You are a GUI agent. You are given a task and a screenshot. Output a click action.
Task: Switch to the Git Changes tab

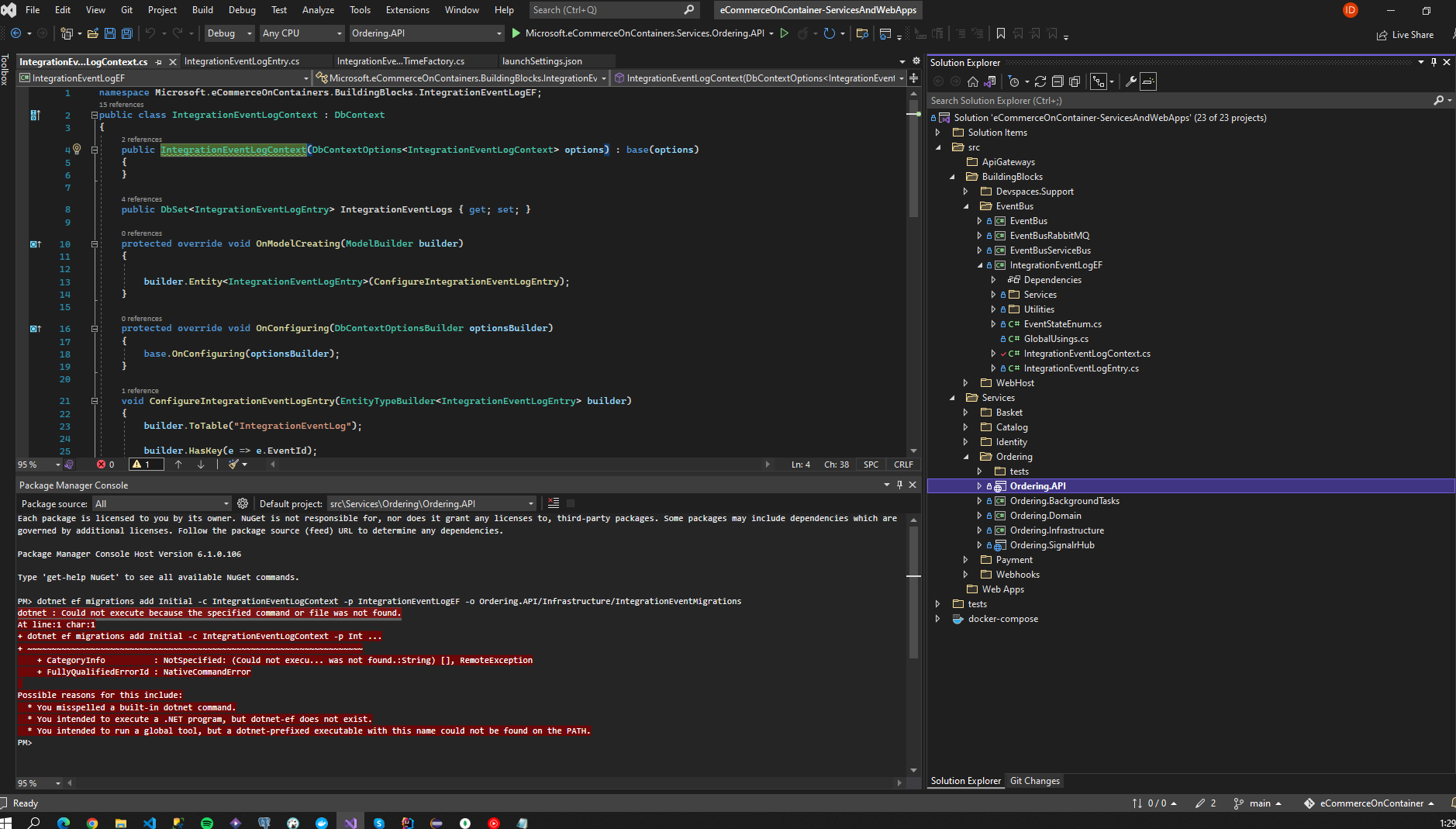(1034, 781)
